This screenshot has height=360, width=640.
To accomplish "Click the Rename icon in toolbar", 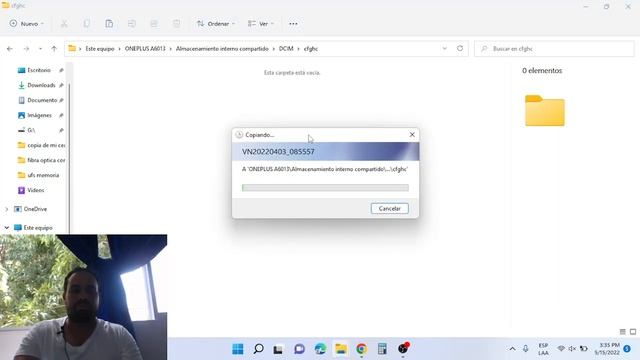I will point(131,24).
